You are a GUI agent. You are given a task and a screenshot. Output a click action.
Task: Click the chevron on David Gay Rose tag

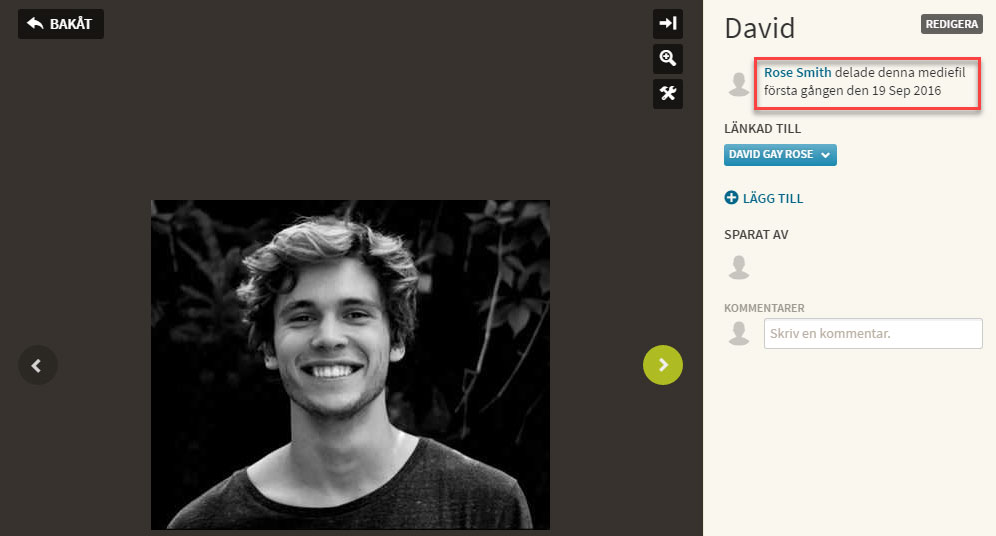tap(825, 155)
